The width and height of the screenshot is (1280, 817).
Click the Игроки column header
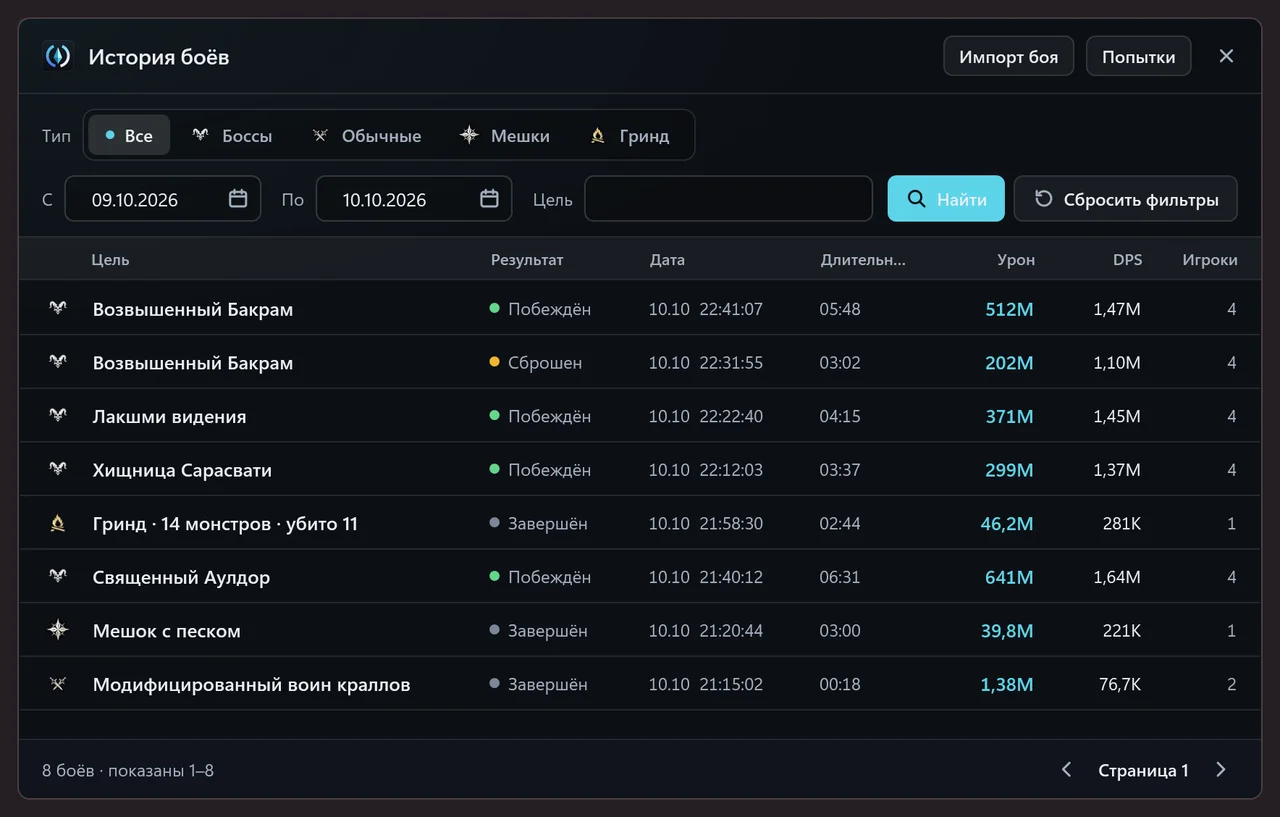pyautogui.click(x=1210, y=260)
